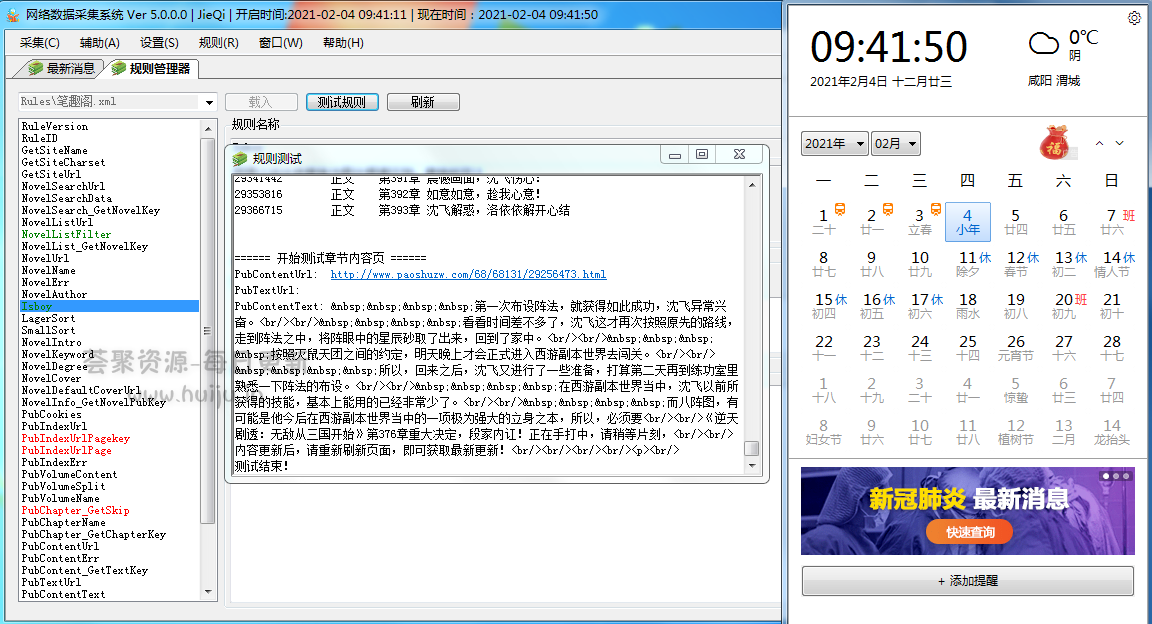Select NovelCover in the rule list
Image resolution: width=1152 pixels, height=624 pixels.
tap(51, 379)
